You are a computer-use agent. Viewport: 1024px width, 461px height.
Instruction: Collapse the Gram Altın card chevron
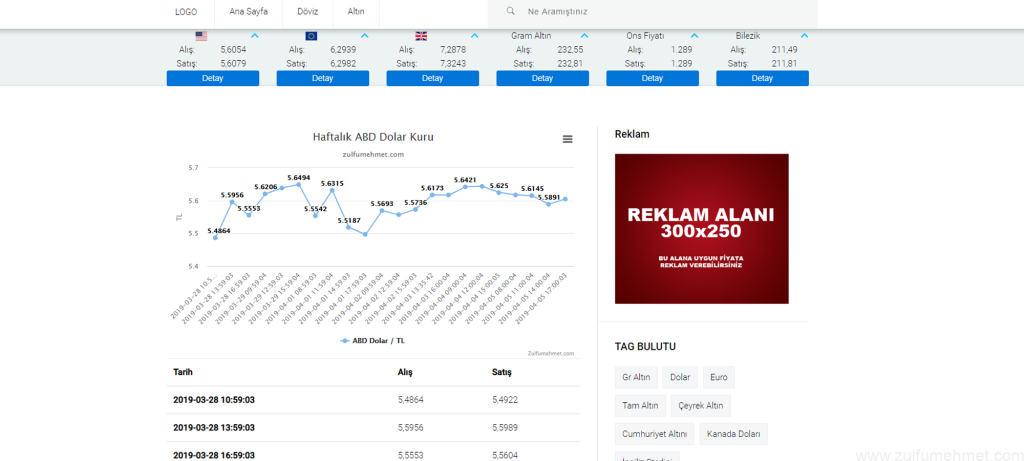(584, 36)
